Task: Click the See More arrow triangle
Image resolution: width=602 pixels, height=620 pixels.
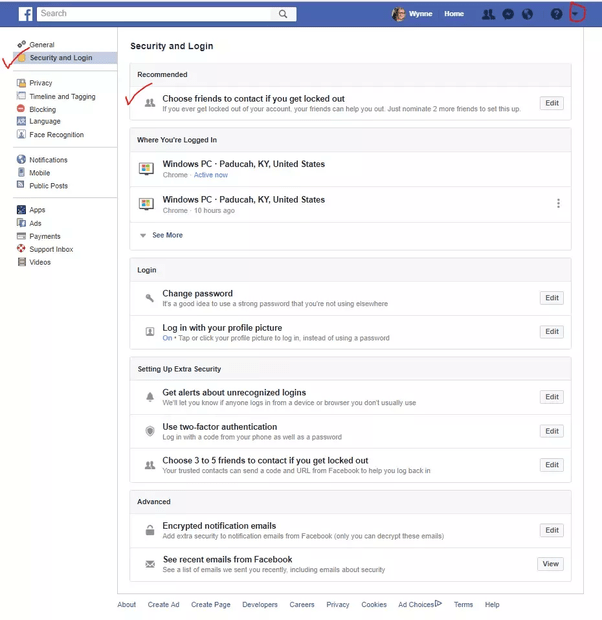Action: [x=143, y=236]
